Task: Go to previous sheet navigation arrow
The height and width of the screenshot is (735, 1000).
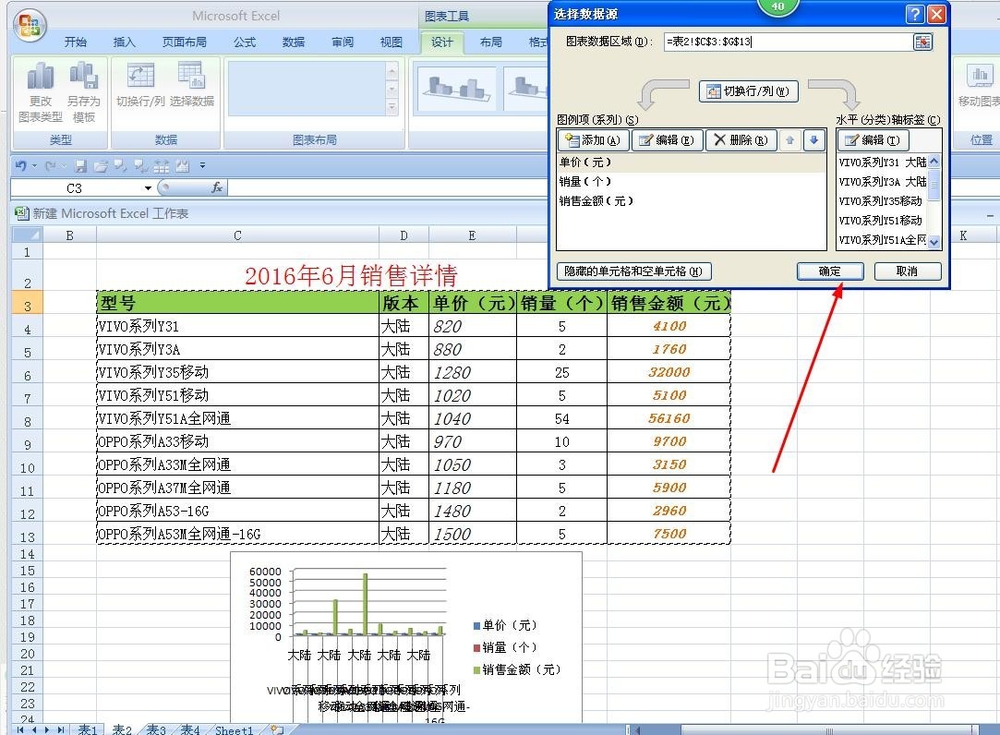Action: 34,729
